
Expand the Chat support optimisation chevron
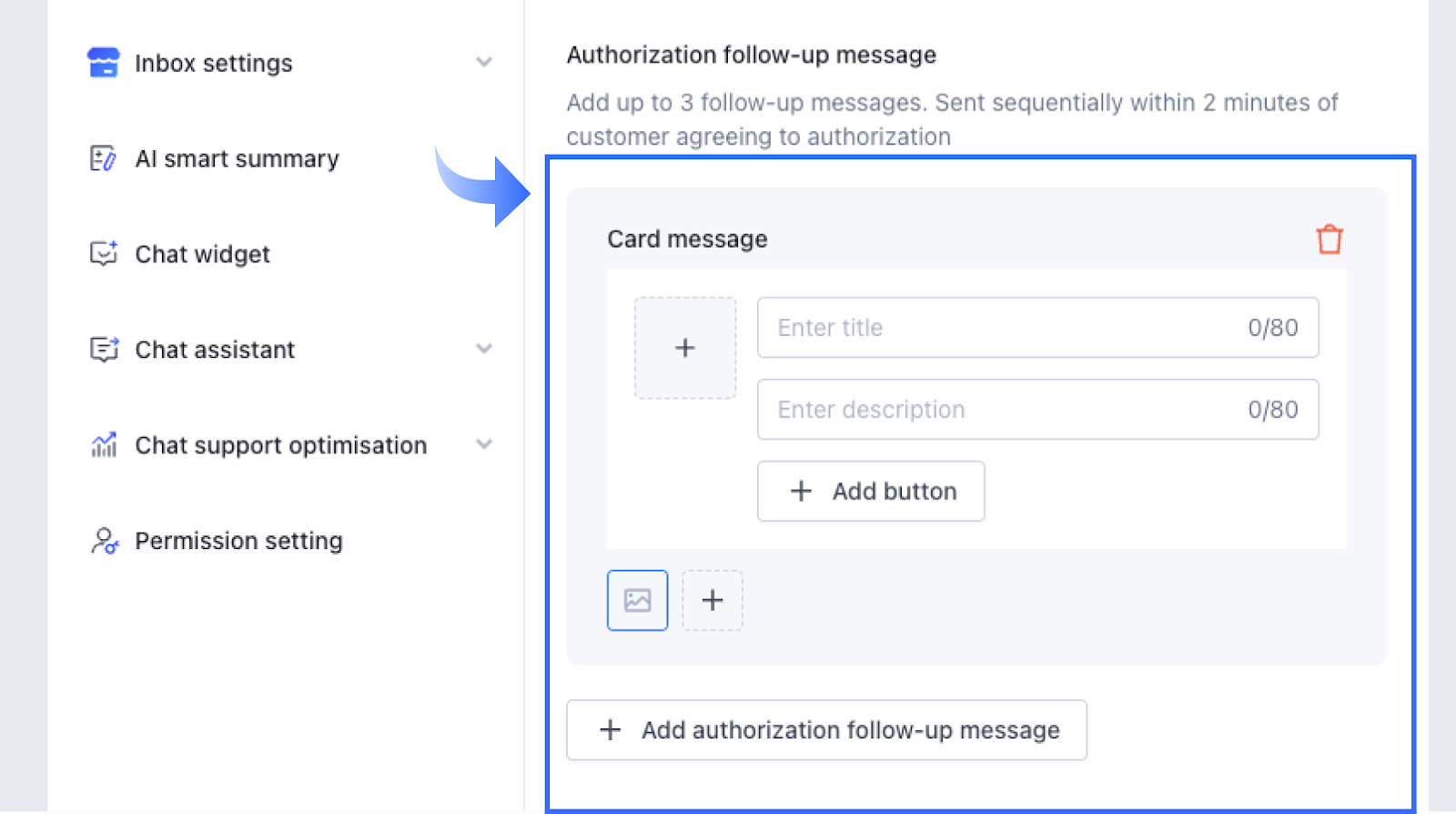pyautogui.click(x=484, y=444)
